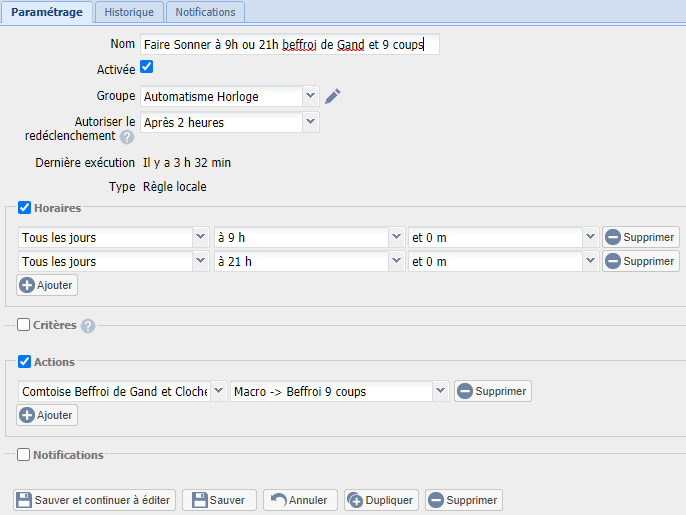Open the Groupe dropdown
The width and height of the screenshot is (686, 515).
pos(229,96)
